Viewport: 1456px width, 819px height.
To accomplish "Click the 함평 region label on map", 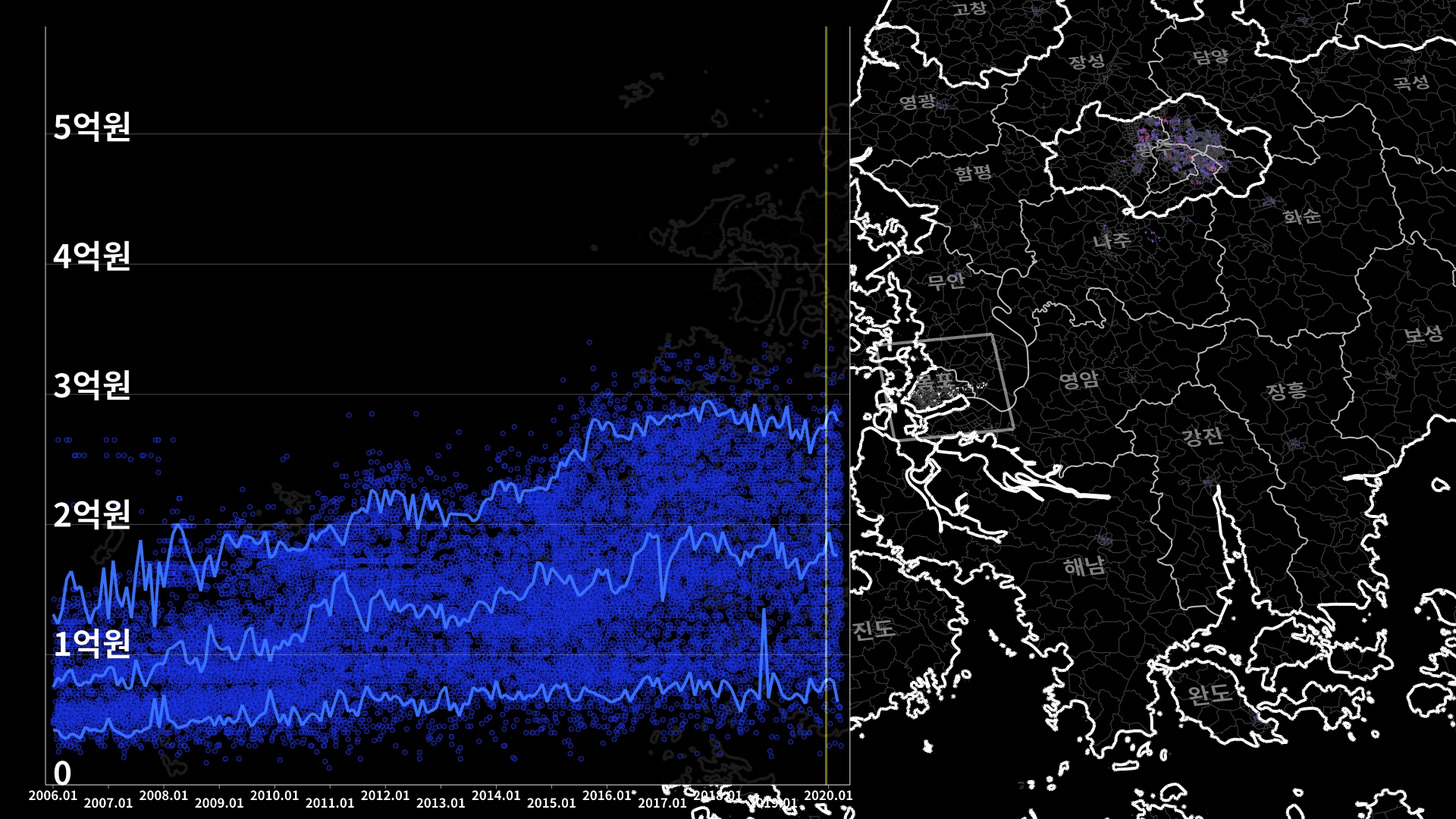I will (973, 173).
